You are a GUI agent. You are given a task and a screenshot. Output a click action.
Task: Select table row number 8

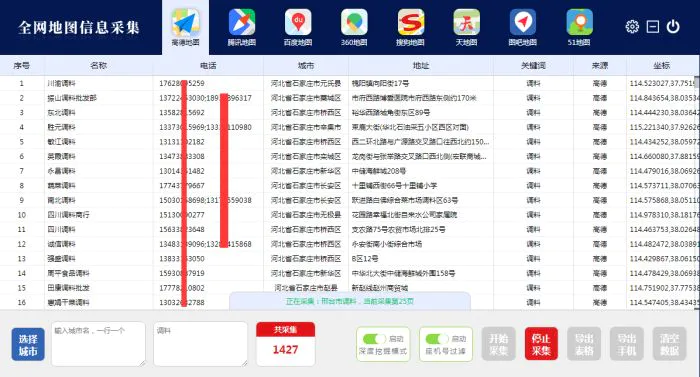(350, 185)
